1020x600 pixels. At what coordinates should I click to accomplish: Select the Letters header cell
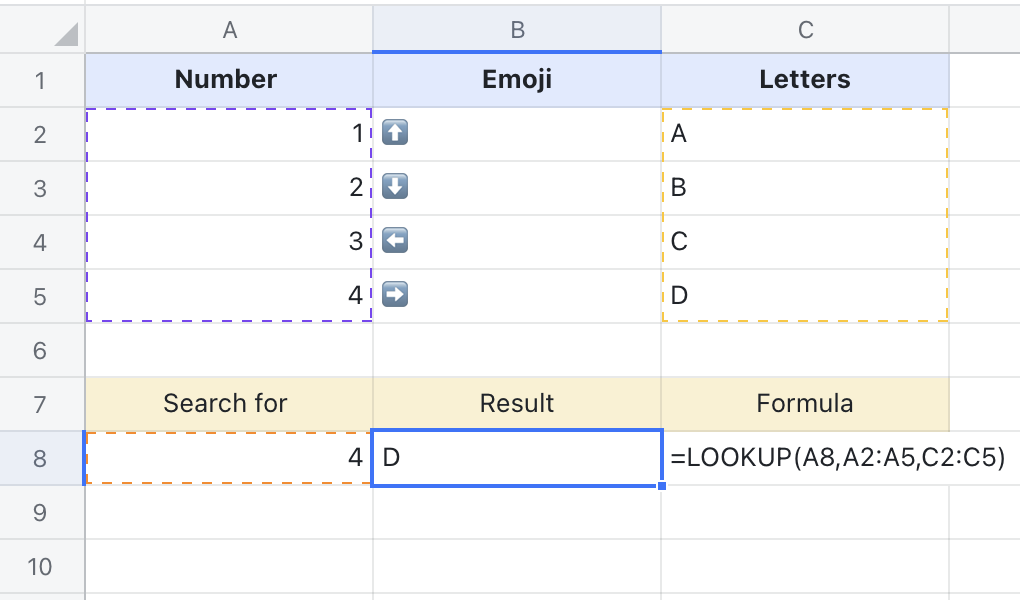coord(804,79)
